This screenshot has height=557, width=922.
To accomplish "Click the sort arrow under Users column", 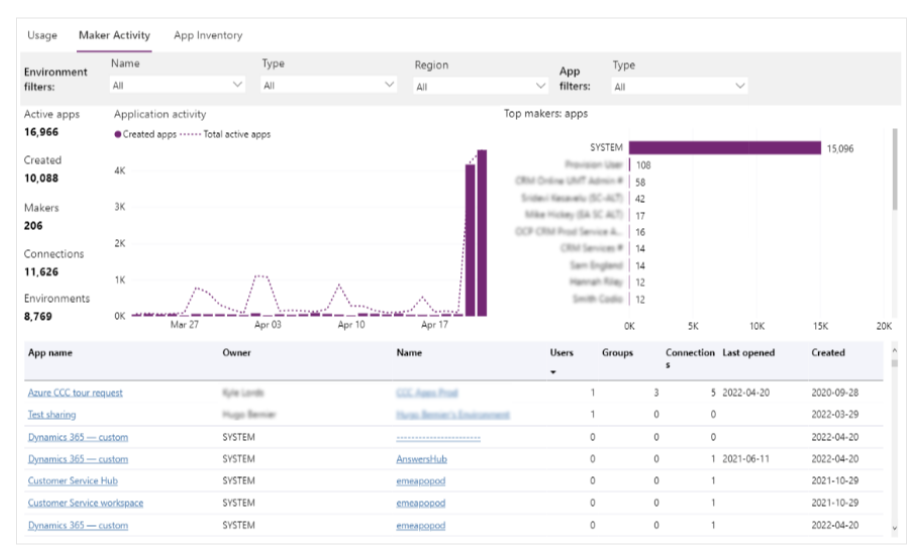I will click(x=554, y=373).
